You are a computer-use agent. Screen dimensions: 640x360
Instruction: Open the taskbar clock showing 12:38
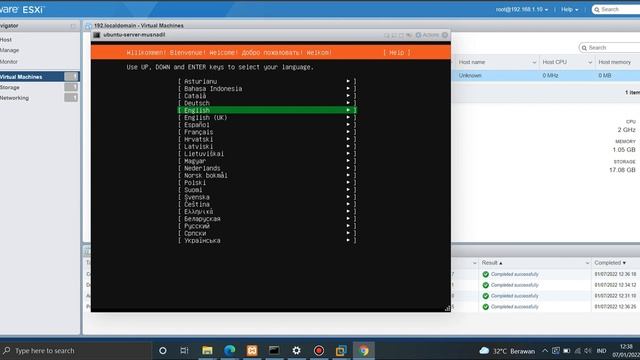tap(626, 351)
